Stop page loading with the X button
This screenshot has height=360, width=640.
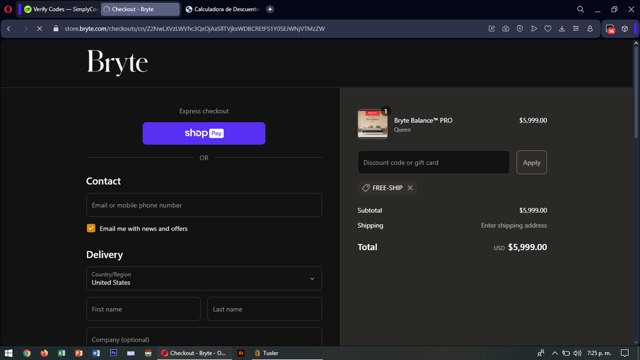click(x=40, y=29)
